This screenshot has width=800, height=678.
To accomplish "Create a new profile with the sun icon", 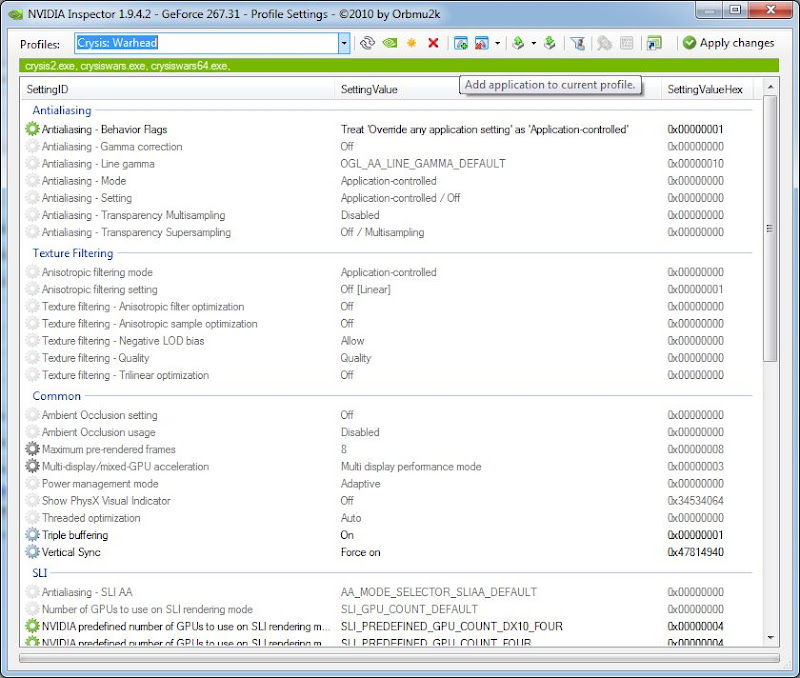I will 411,43.
